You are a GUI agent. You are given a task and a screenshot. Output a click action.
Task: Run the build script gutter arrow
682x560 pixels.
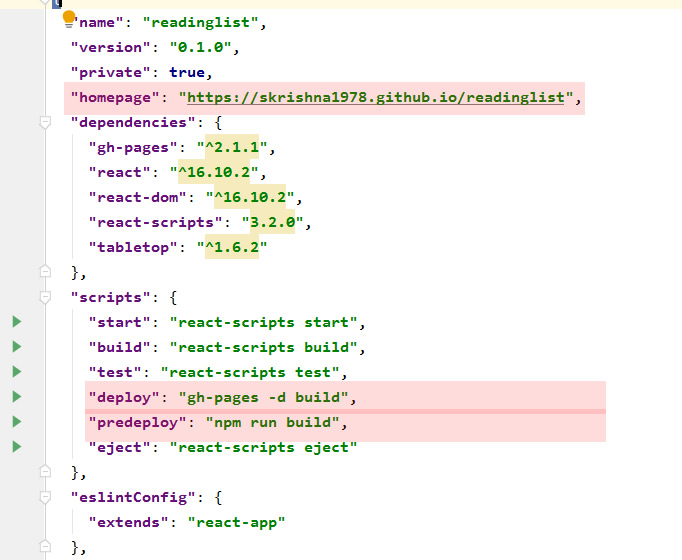pos(16,347)
